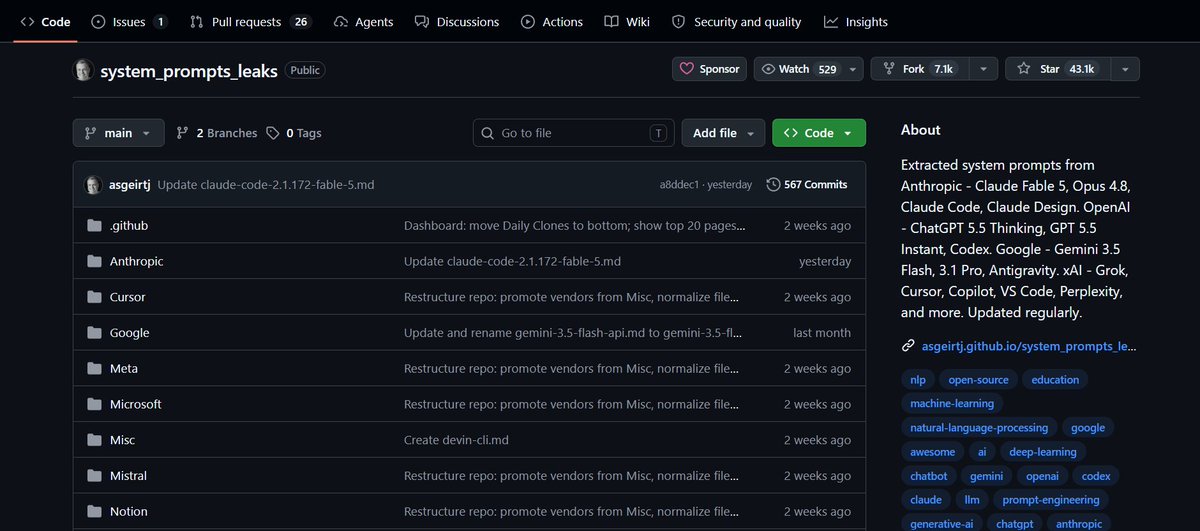1200x531 pixels.
Task: Click the Microsoft folder icon
Action: tap(94, 405)
